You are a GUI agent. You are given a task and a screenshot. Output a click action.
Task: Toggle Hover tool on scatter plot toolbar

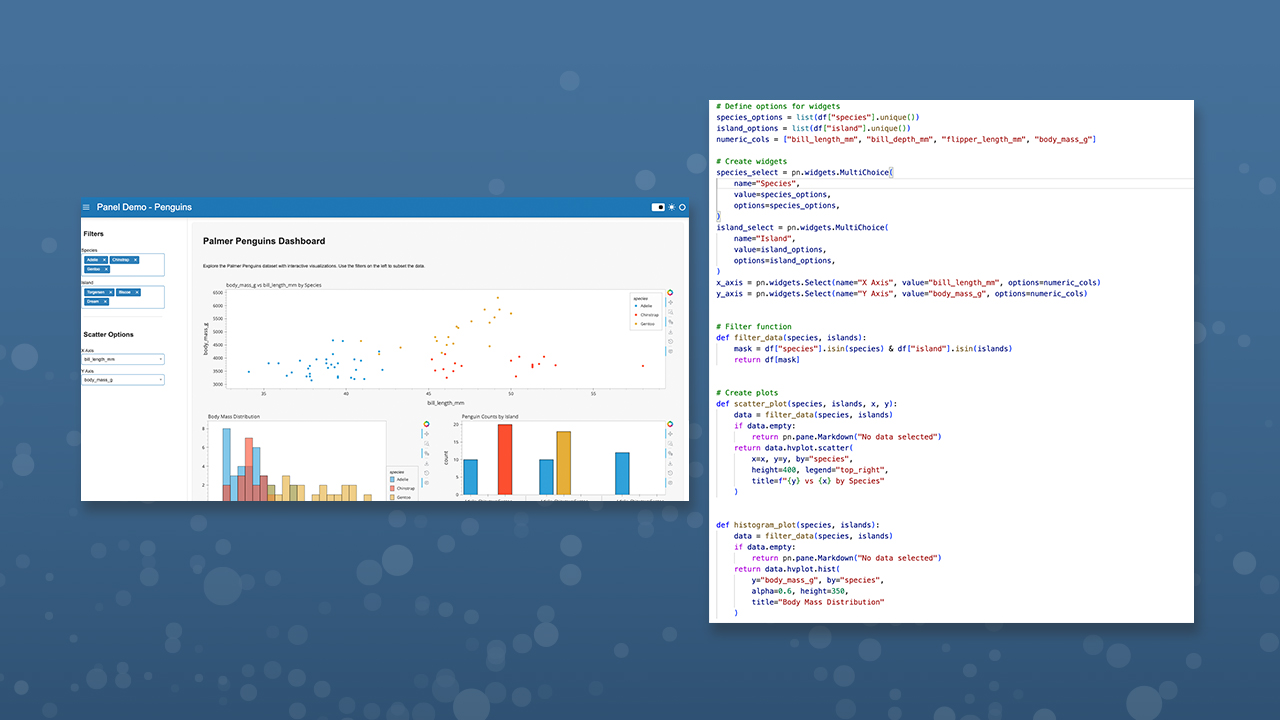[x=670, y=351]
